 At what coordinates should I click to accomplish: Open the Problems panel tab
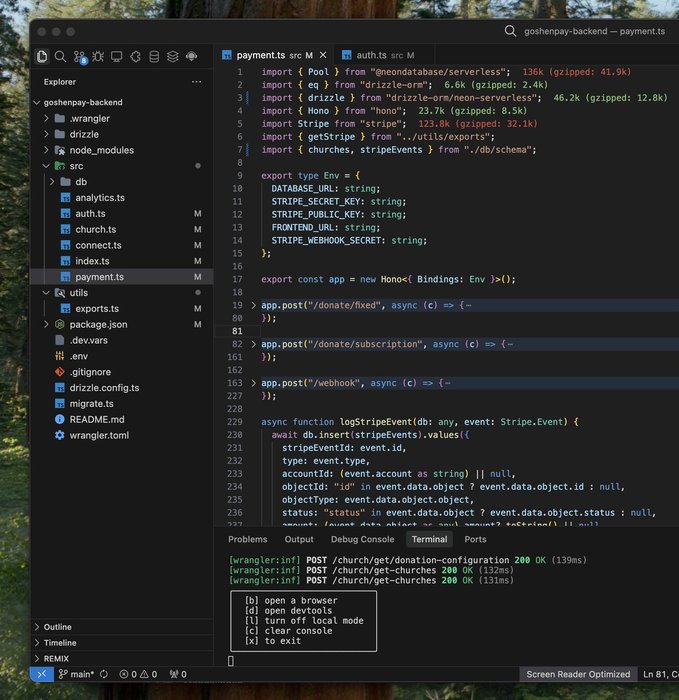[x=248, y=539]
